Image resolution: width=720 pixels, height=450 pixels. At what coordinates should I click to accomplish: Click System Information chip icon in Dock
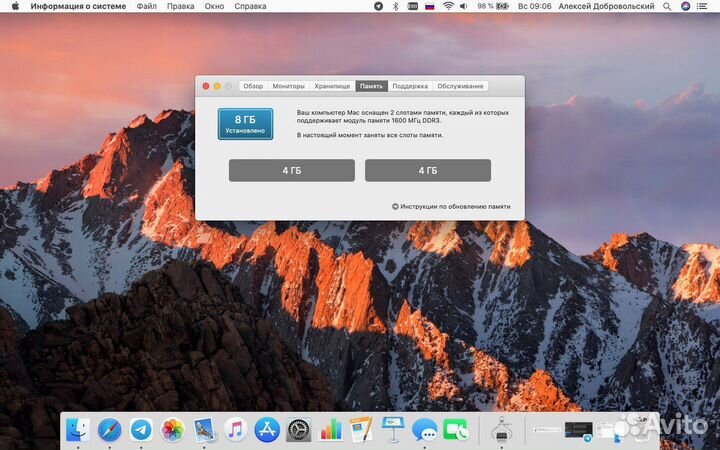[501, 430]
